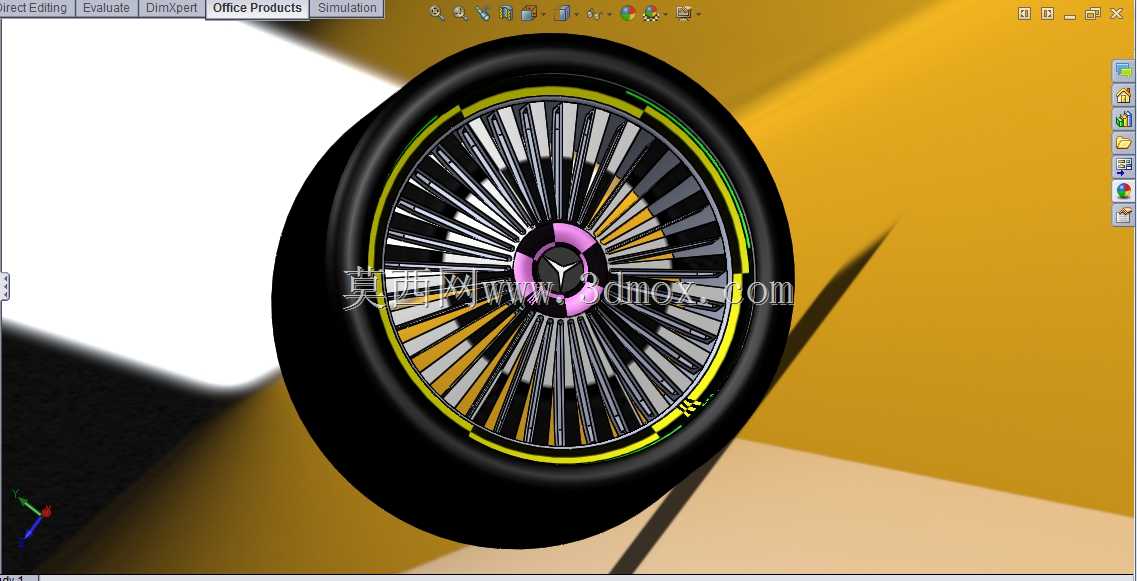Activate the Previous View tool
Image resolution: width=1137 pixels, height=581 pixels.
483,13
